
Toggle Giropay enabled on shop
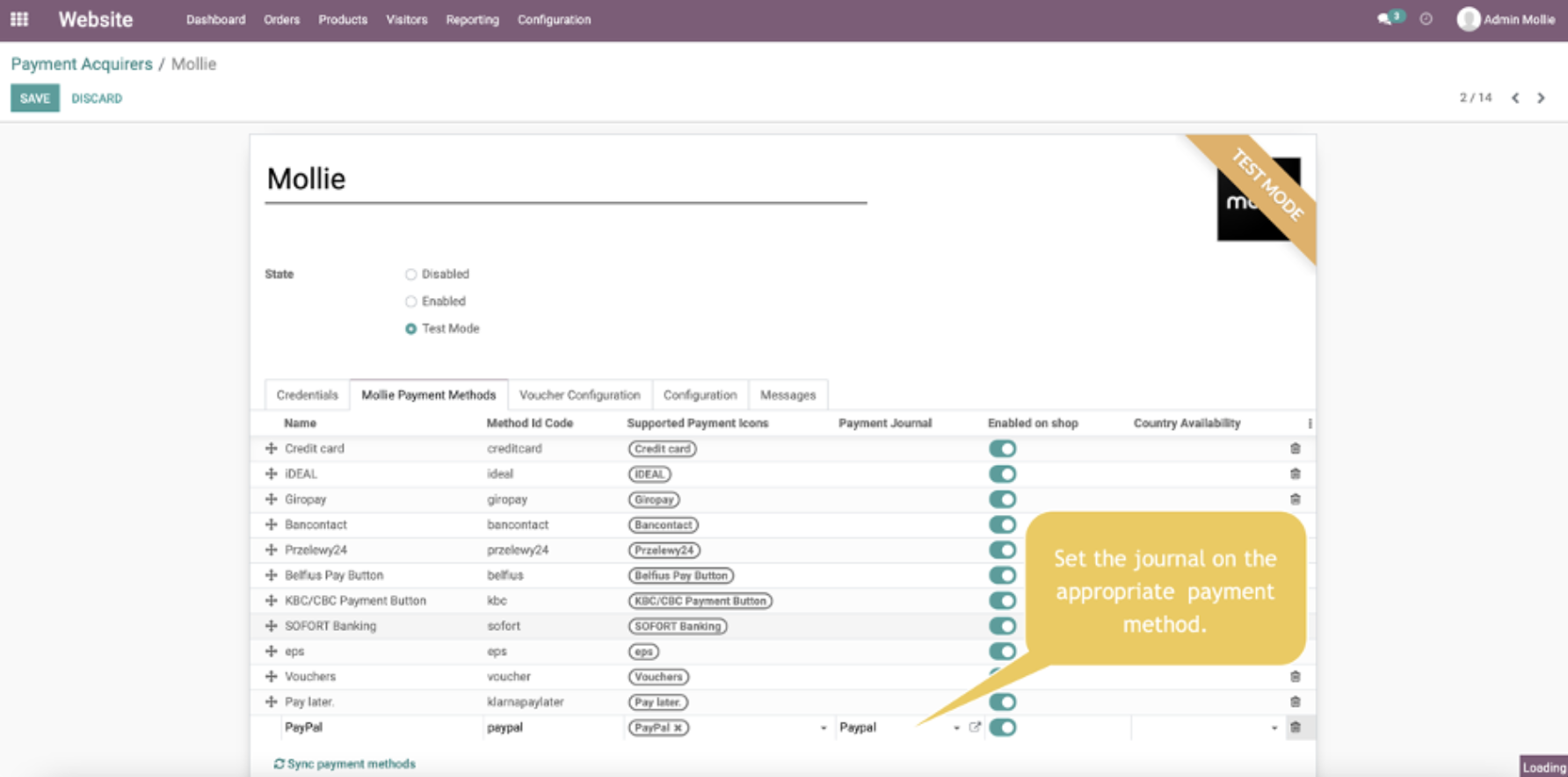coord(1002,499)
